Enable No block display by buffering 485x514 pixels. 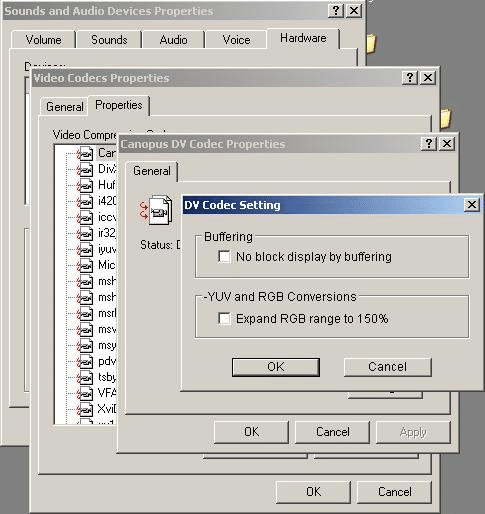click(x=224, y=257)
